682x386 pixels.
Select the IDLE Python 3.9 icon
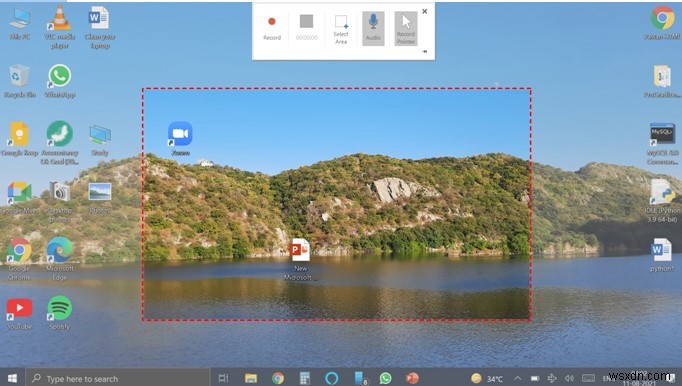tap(662, 201)
